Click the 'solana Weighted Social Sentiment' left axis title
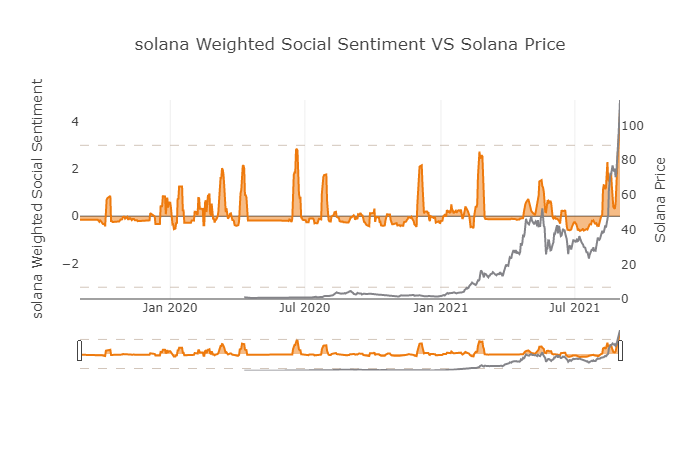700x450 pixels. (38, 199)
